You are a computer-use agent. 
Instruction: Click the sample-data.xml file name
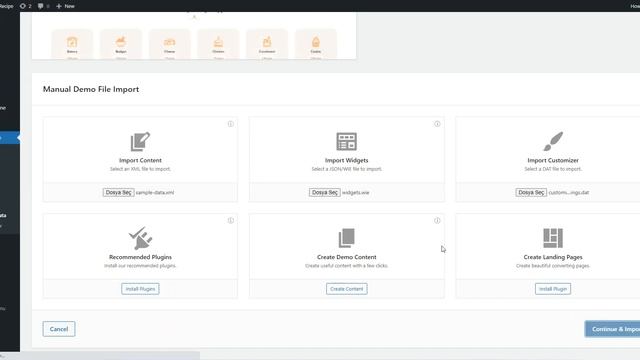[155, 192]
